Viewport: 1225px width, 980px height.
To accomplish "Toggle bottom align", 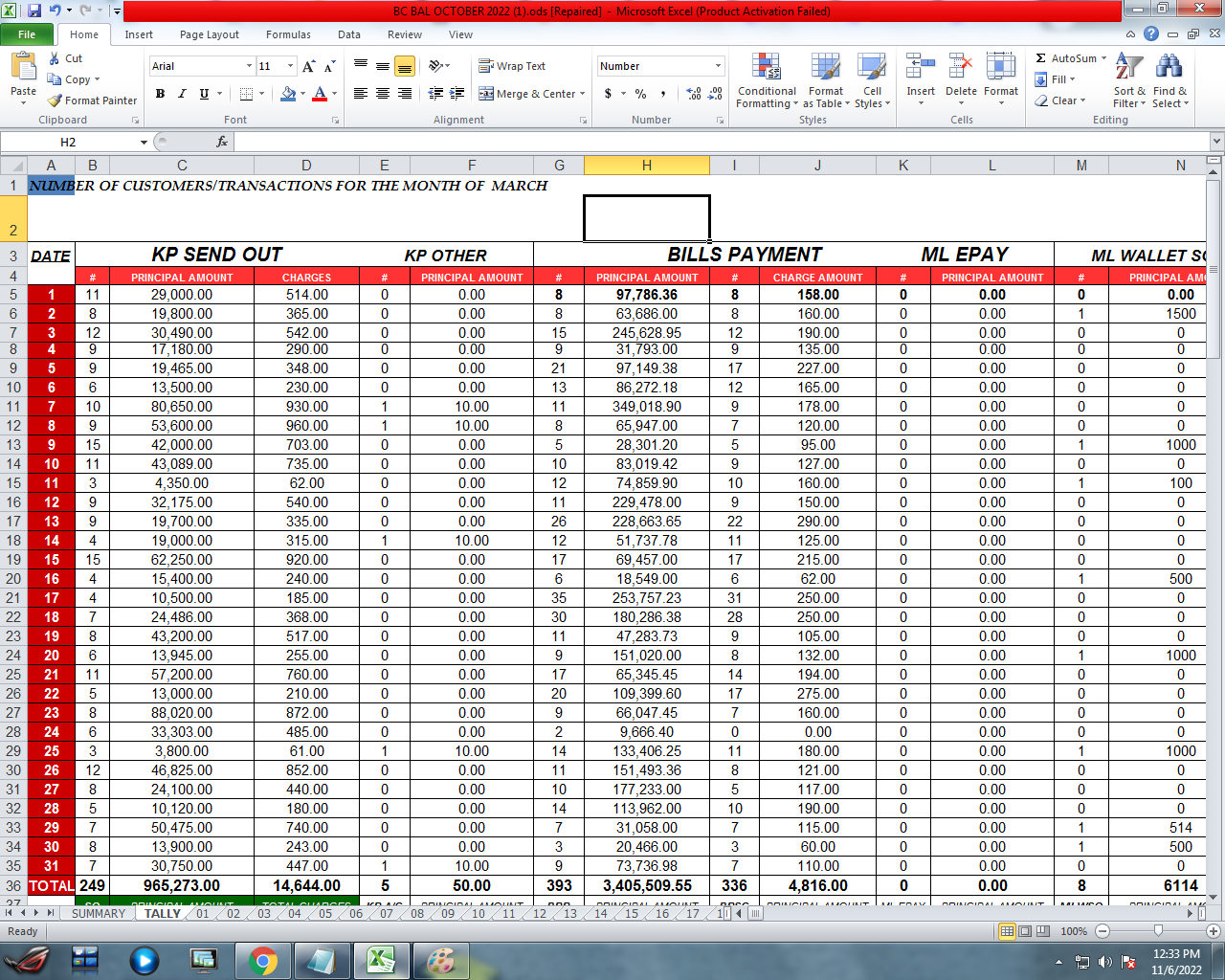I will 405,65.
